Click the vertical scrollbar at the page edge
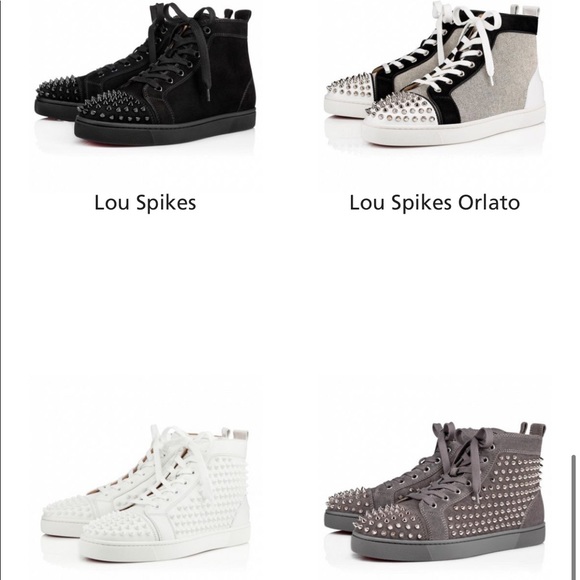The image size is (580, 580). point(574,518)
